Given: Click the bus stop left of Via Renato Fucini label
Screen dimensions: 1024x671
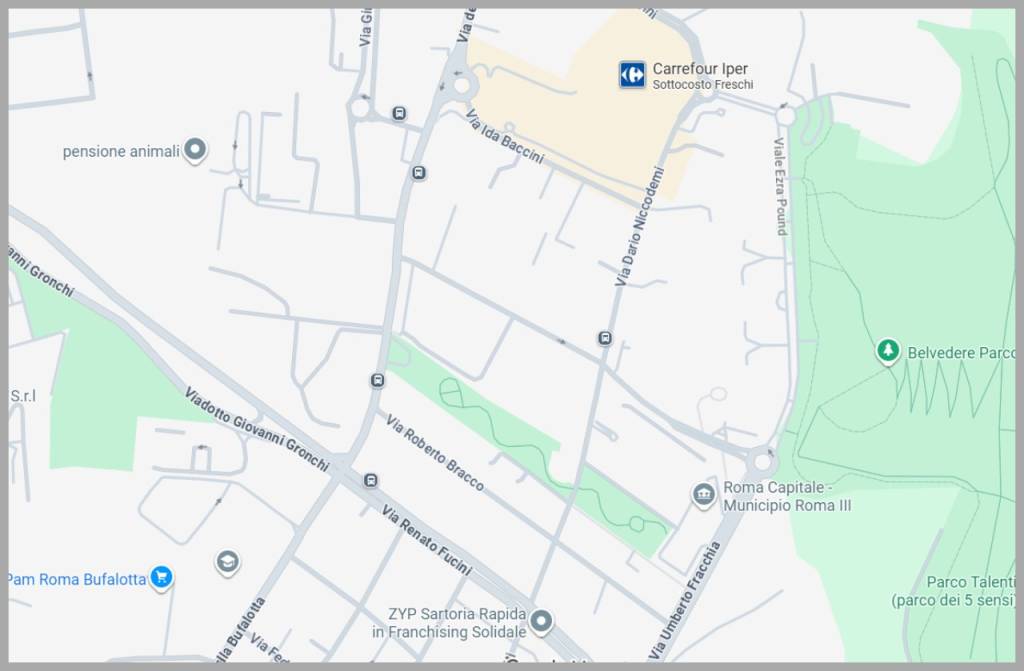Looking at the screenshot, I should point(371,481).
